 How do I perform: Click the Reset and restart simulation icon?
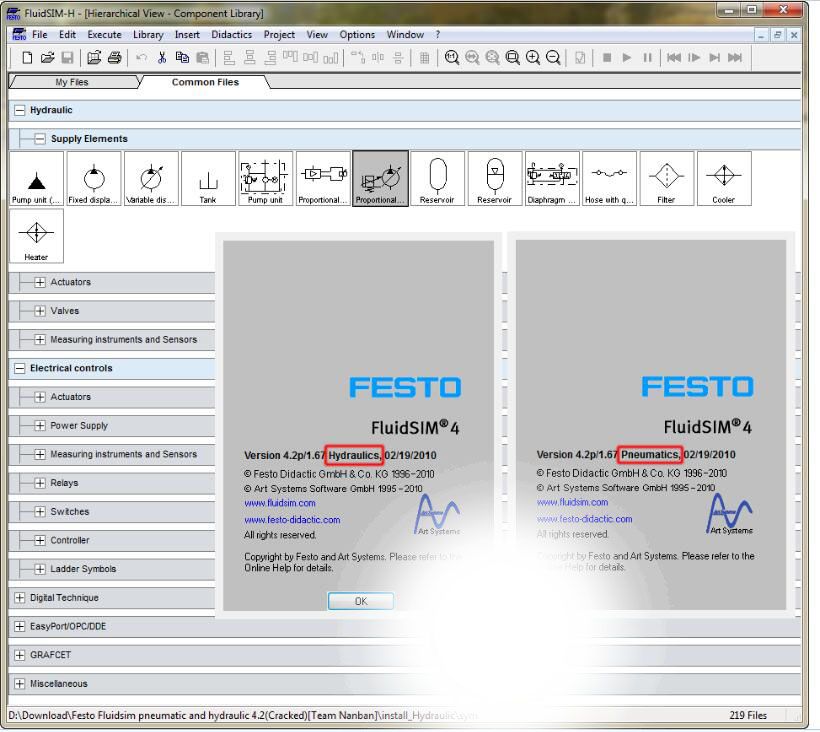[674, 58]
